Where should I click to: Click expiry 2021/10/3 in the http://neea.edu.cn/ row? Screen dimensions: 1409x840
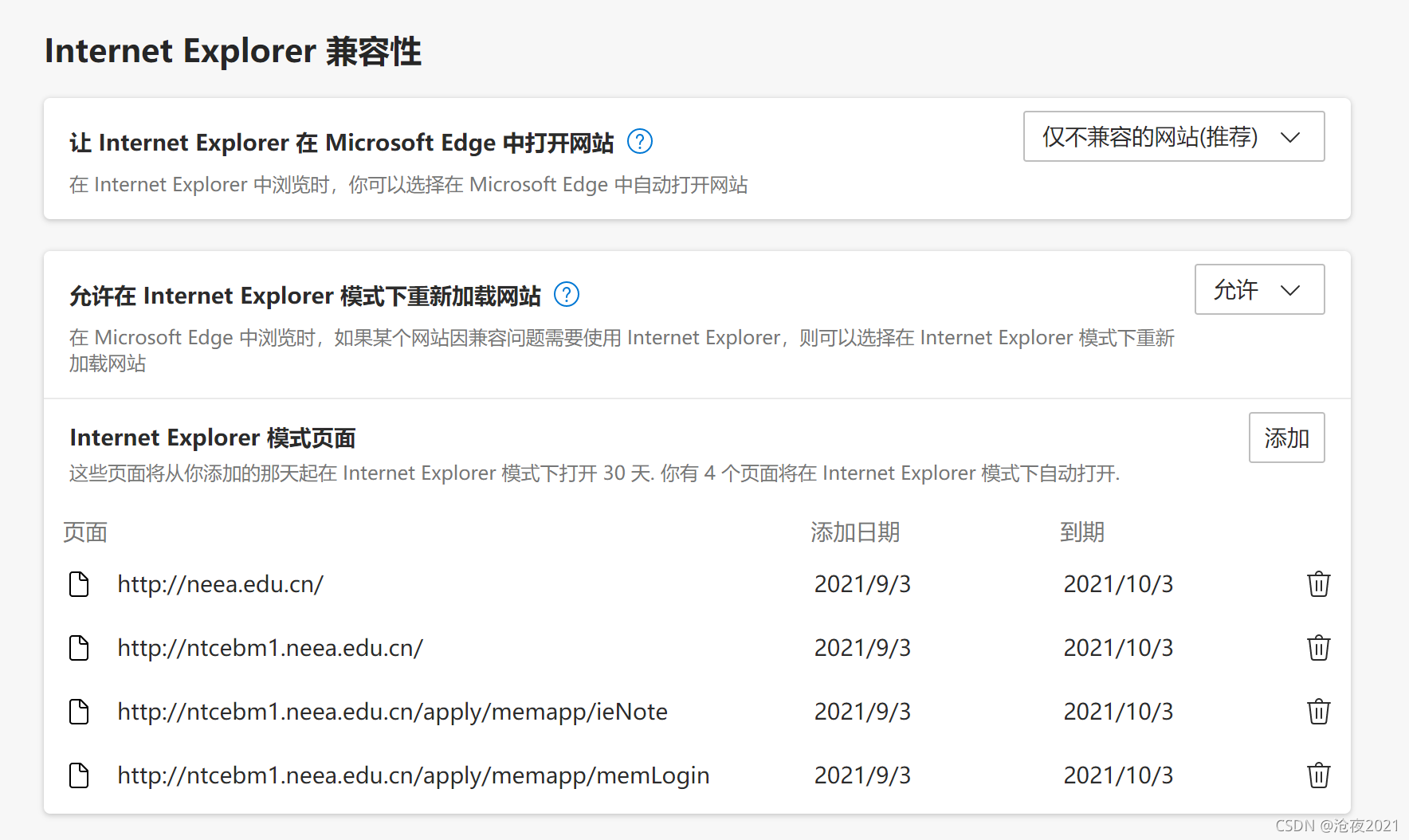(x=1118, y=584)
